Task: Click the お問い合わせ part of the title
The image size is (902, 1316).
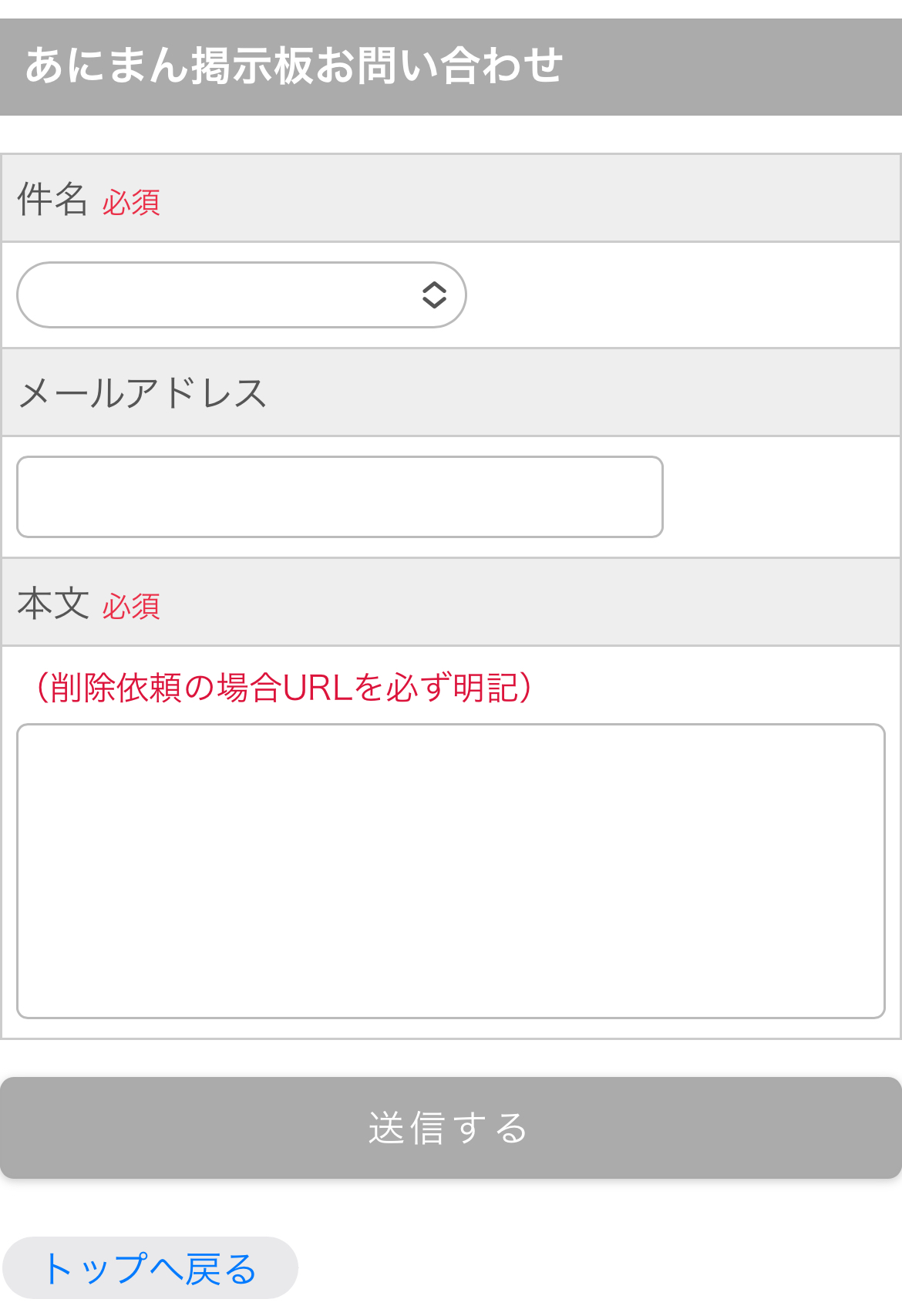Action: (439, 66)
